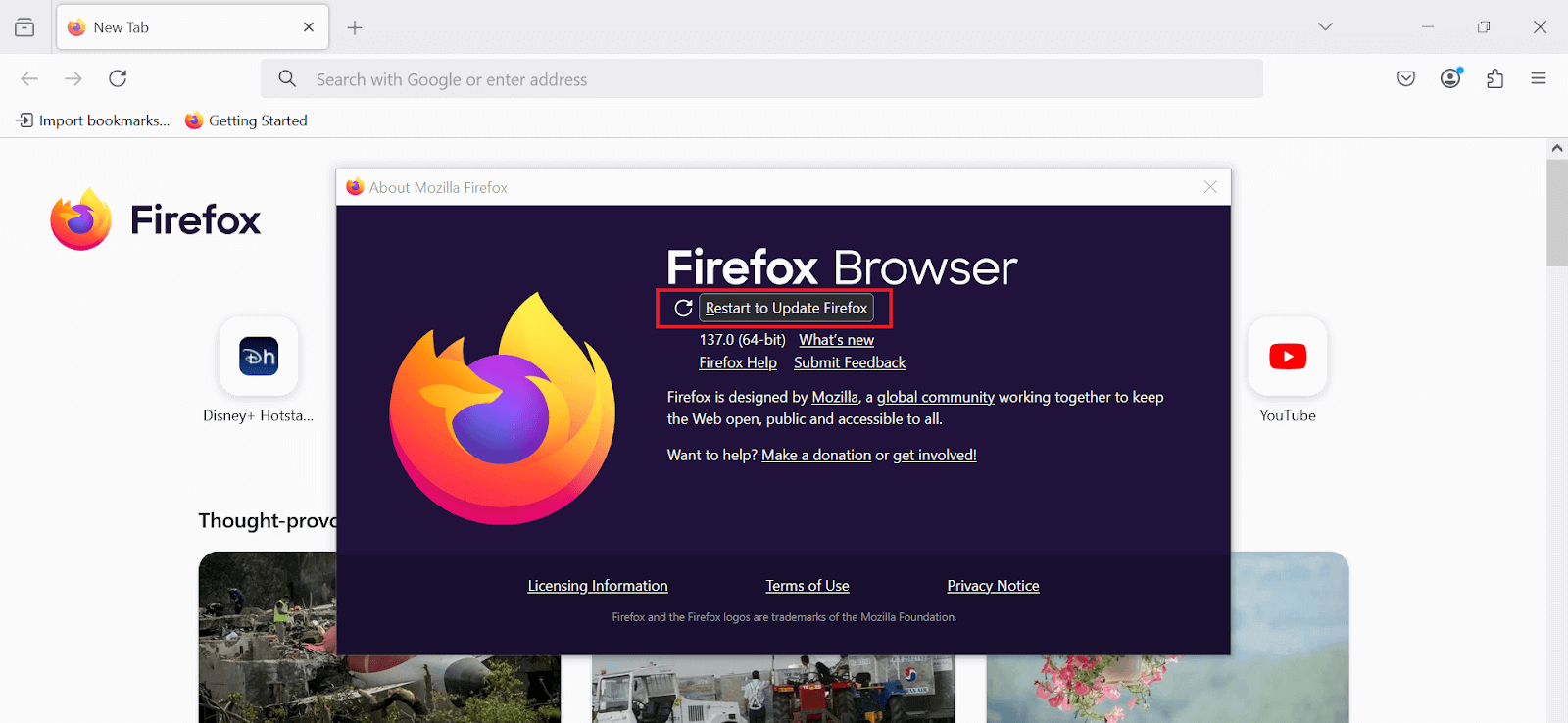Follow the global community link
The image size is (1568, 723).
[x=936, y=397]
